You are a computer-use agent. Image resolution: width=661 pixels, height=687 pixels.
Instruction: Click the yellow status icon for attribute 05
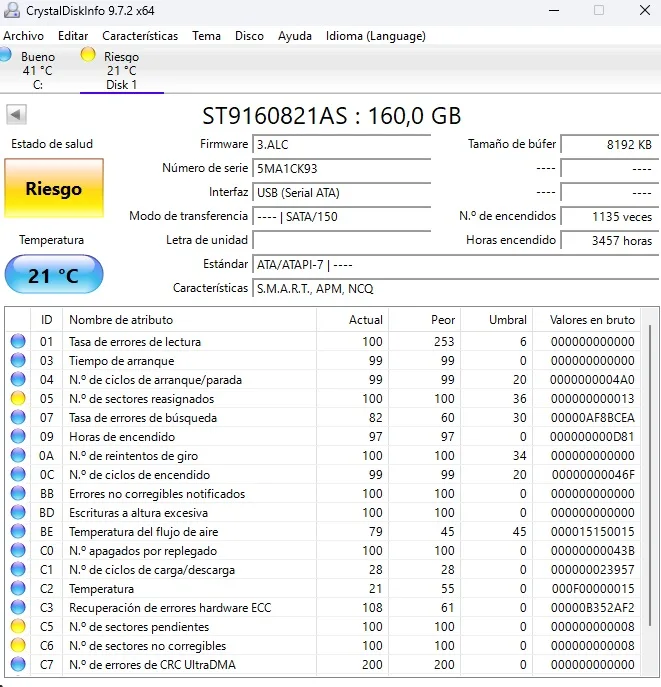coord(18,398)
